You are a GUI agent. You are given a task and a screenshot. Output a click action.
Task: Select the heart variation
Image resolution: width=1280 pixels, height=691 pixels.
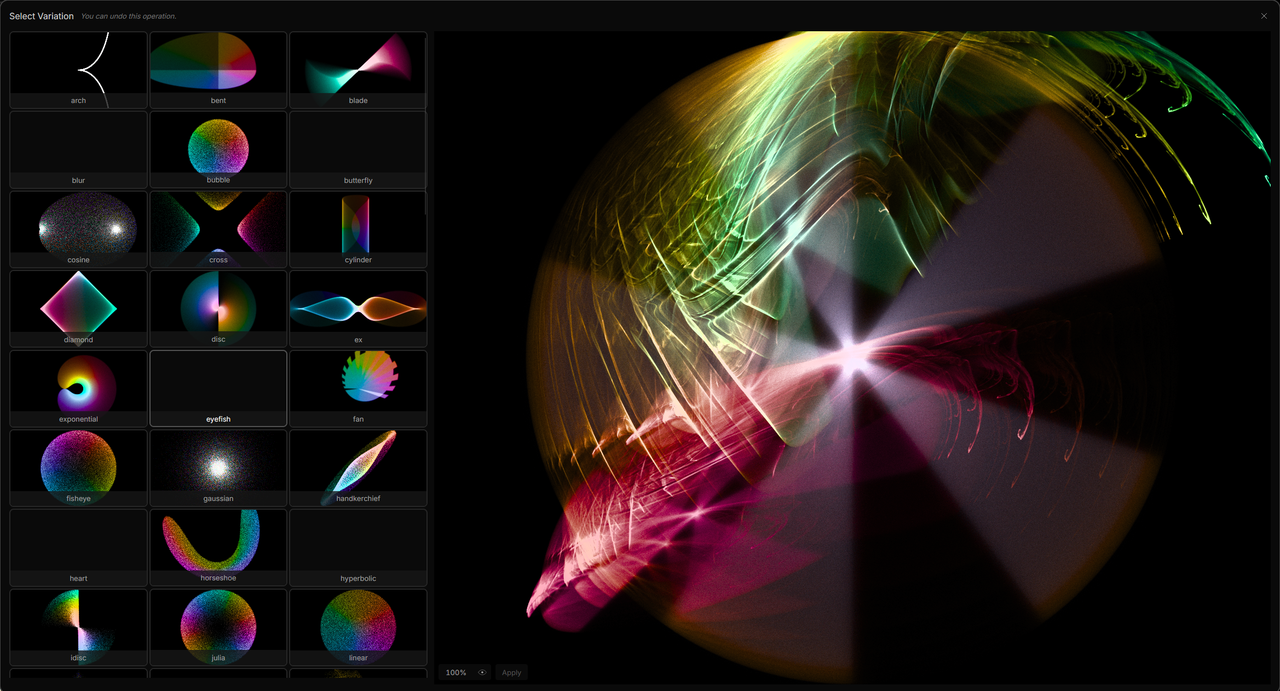tap(79, 547)
